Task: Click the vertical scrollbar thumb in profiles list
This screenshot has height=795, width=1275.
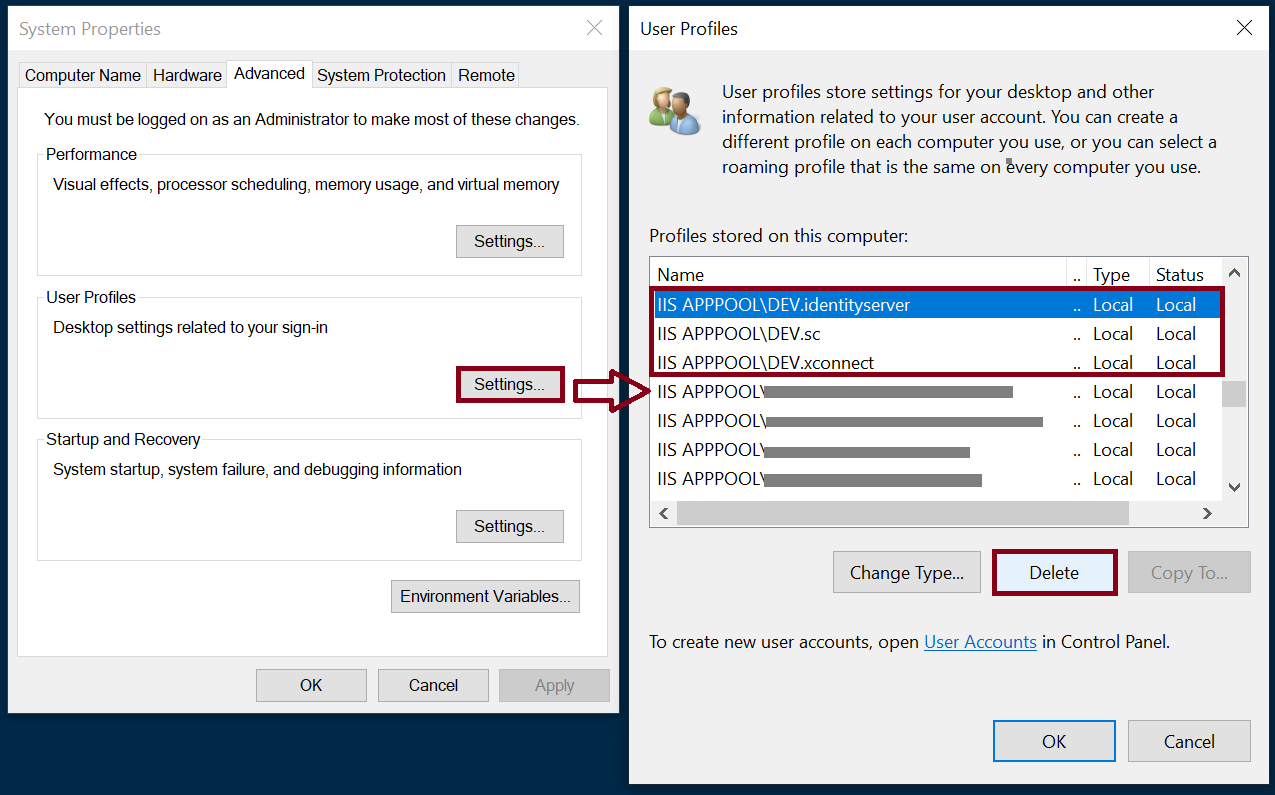Action: coord(1234,394)
